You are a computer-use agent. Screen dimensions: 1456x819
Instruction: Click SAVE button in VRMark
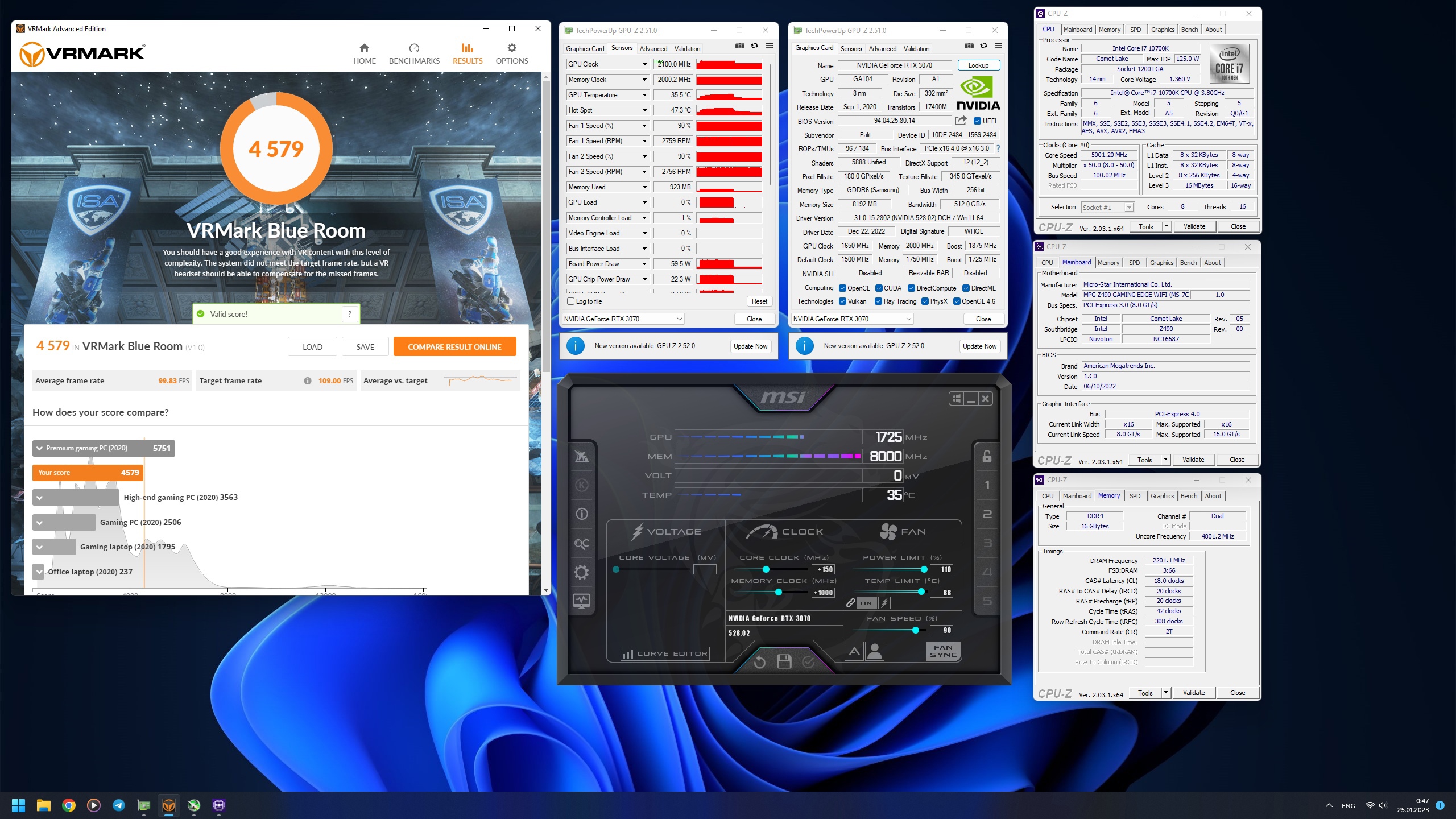(365, 347)
